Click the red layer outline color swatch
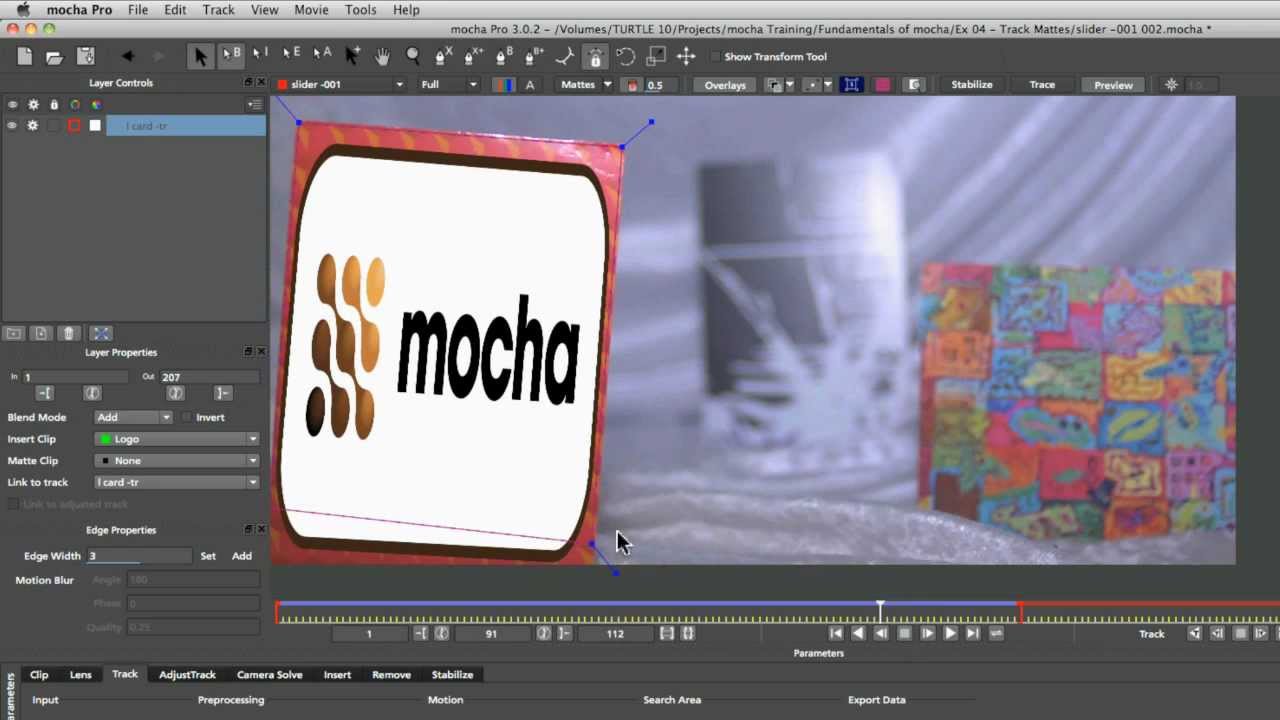 [x=74, y=125]
